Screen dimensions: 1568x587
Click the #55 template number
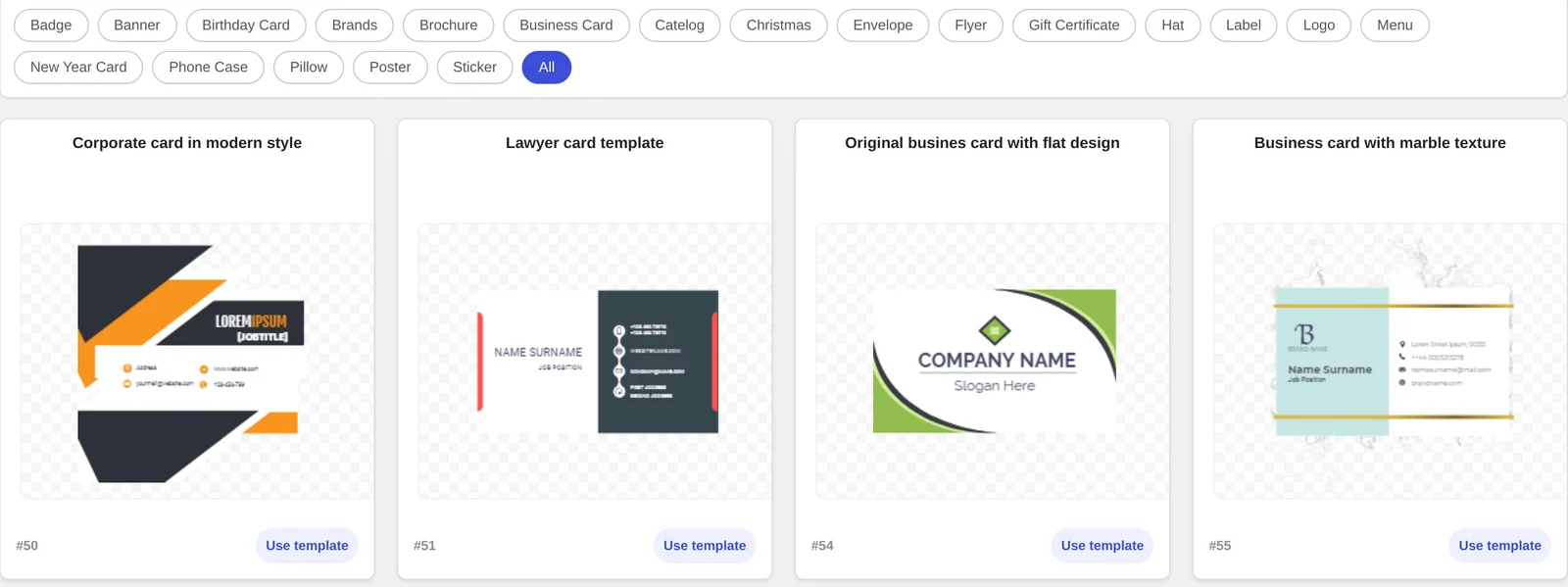tap(1220, 546)
